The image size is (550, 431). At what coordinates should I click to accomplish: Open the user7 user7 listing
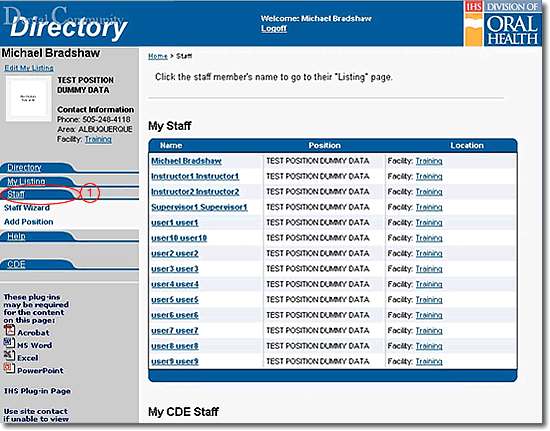(175, 331)
